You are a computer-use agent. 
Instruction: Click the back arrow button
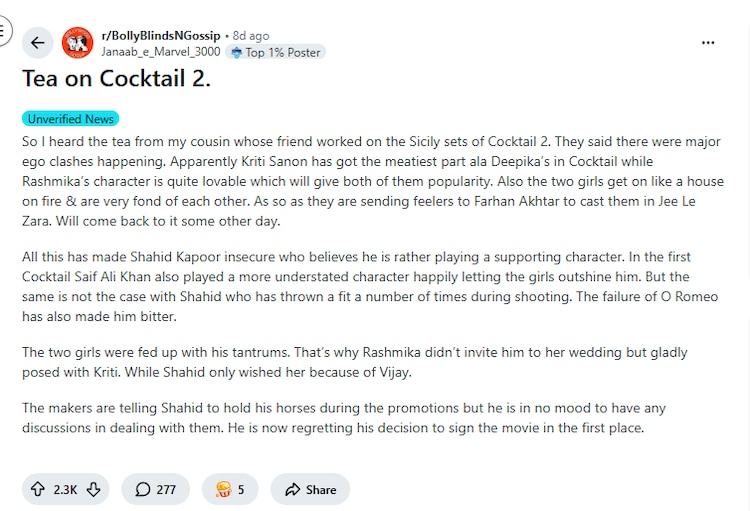[x=37, y=42]
